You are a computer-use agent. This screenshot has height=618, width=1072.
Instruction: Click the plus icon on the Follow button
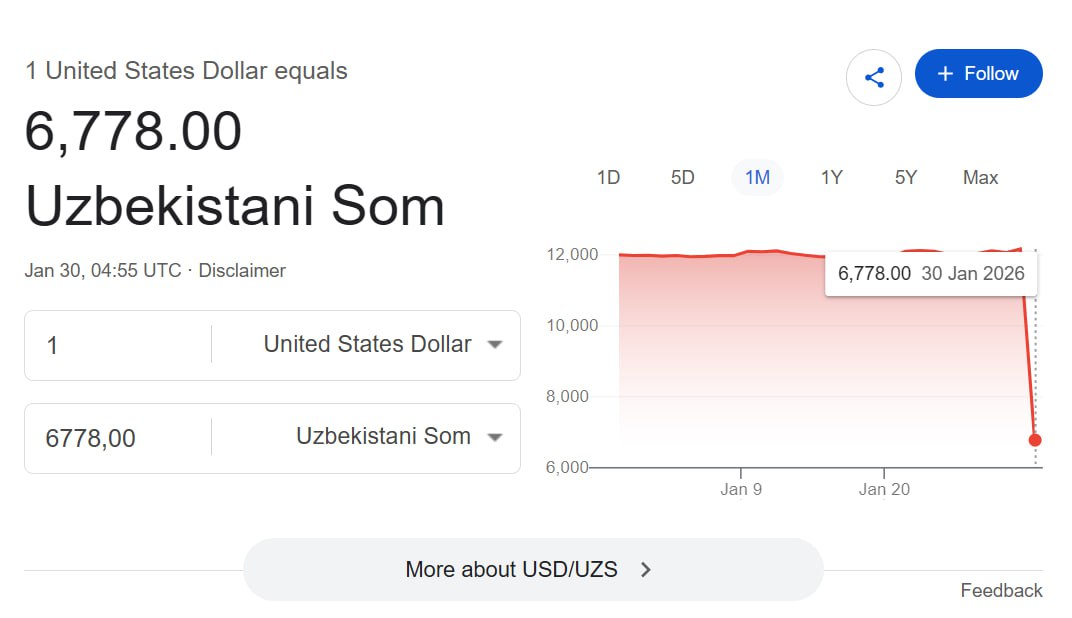(x=944, y=73)
